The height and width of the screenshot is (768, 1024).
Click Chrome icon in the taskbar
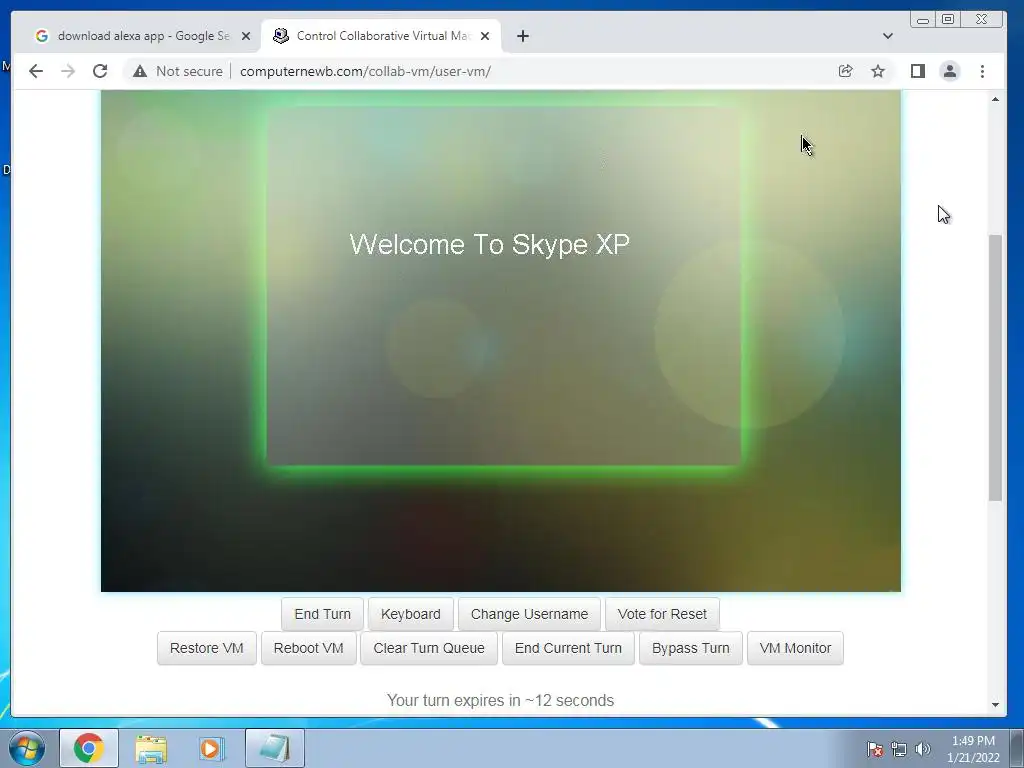pos(89,748)
